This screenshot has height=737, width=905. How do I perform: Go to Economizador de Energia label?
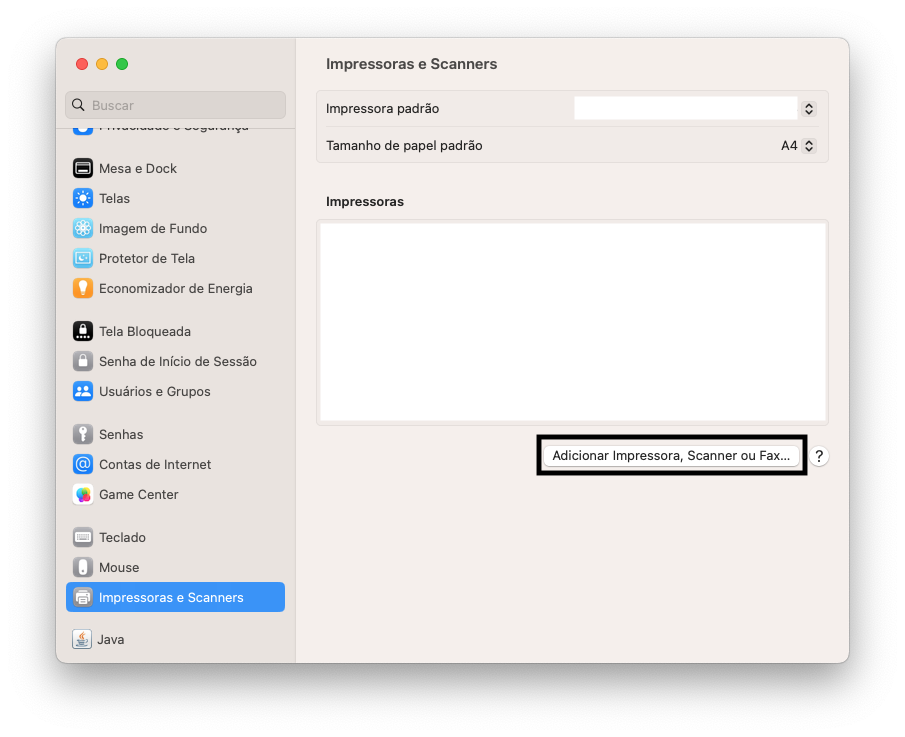click(175, 289)
